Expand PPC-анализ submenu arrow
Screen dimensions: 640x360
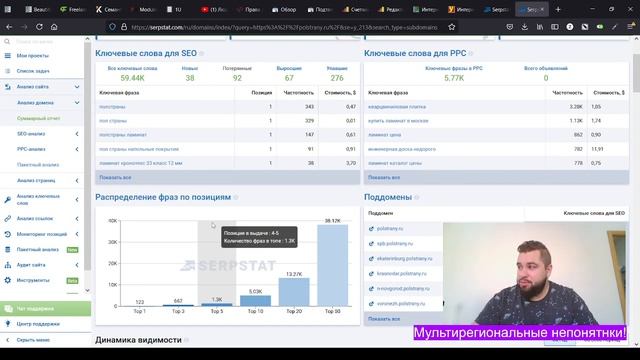(77, 149)
